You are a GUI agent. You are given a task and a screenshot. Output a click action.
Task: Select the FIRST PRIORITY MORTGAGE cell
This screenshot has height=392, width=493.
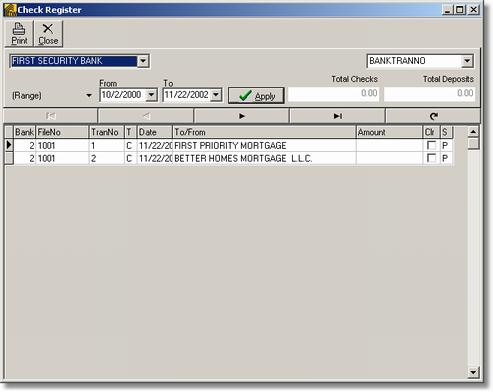pyautogui.click(x=264, y=145)
